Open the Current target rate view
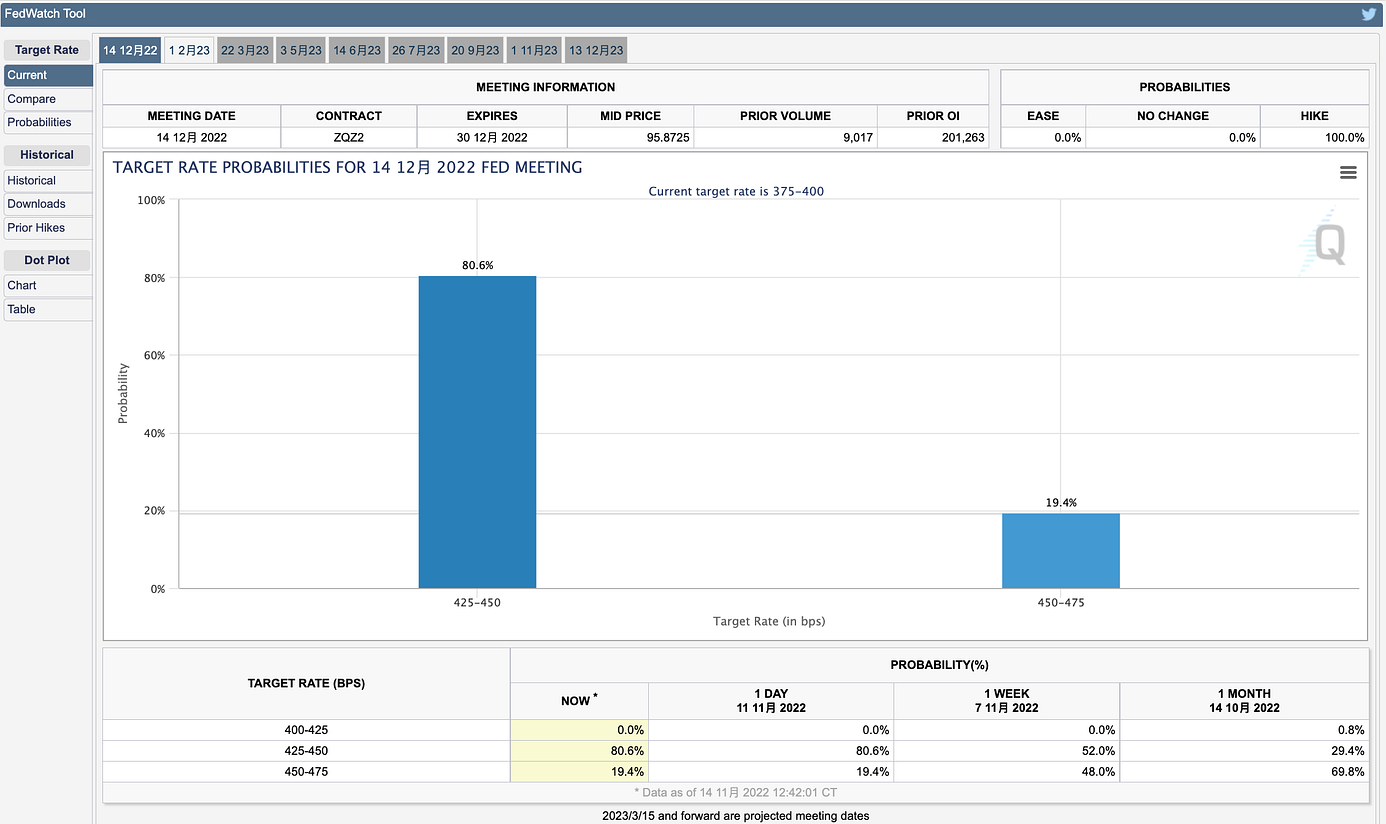1386x824 pixels. click(48, 75)
